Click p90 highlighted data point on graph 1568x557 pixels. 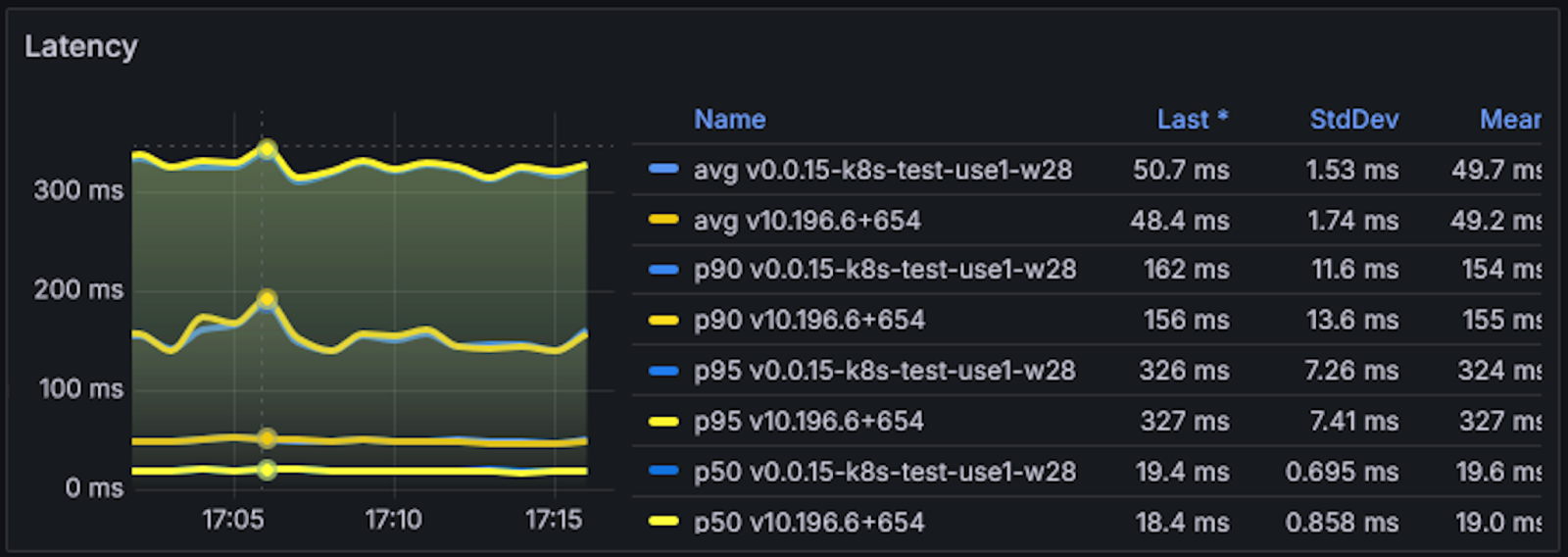coord(267,299)
